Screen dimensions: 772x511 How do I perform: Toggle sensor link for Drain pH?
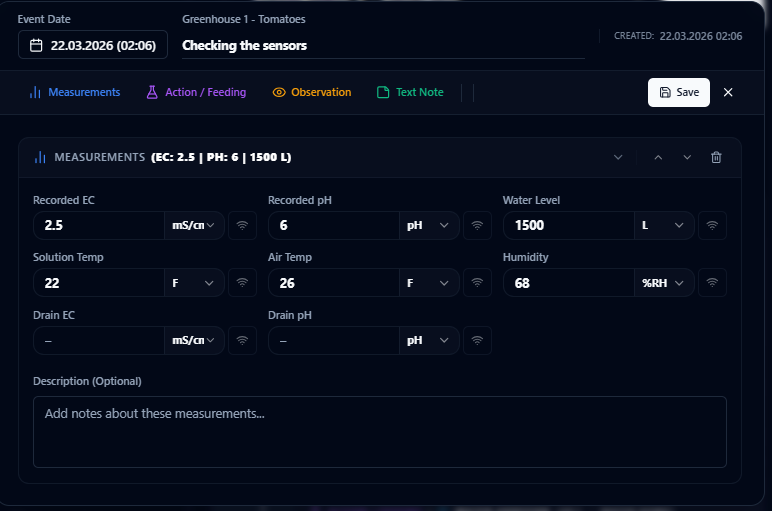(477, 340)
